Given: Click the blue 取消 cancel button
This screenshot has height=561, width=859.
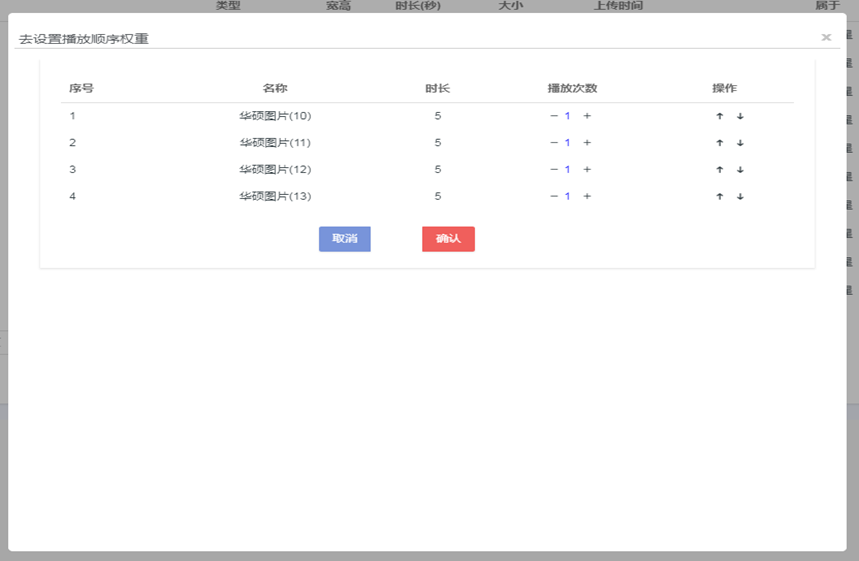Looking at the screenshot, I should click(x=345, y=239).
